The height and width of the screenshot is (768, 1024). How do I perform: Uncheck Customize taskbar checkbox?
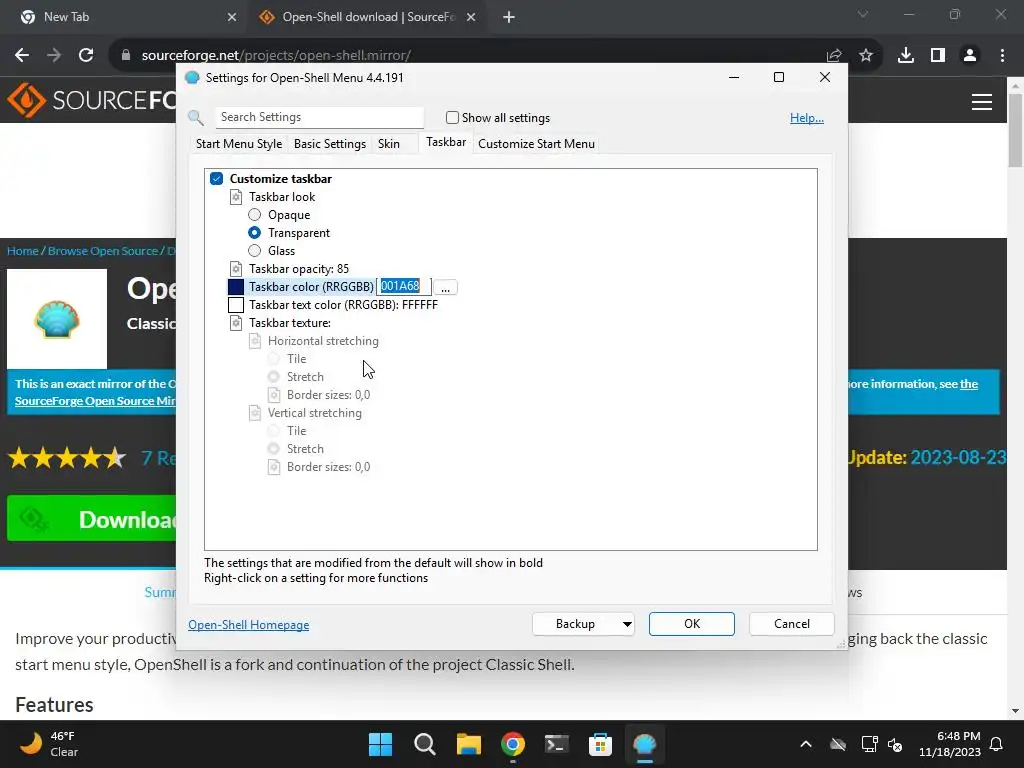click(x=217, y=179)
